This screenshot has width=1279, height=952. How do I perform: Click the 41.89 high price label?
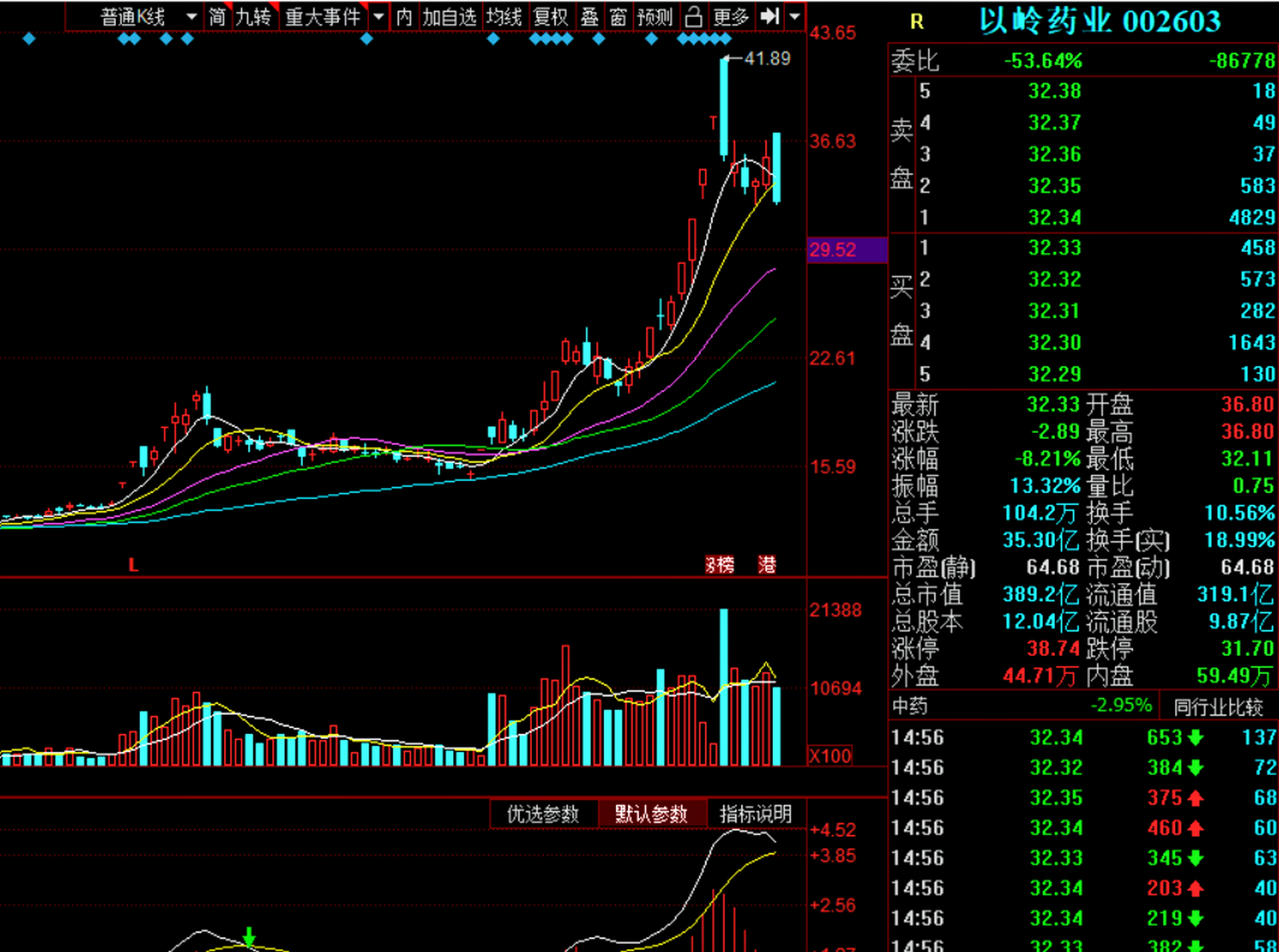tap(766, 59)
